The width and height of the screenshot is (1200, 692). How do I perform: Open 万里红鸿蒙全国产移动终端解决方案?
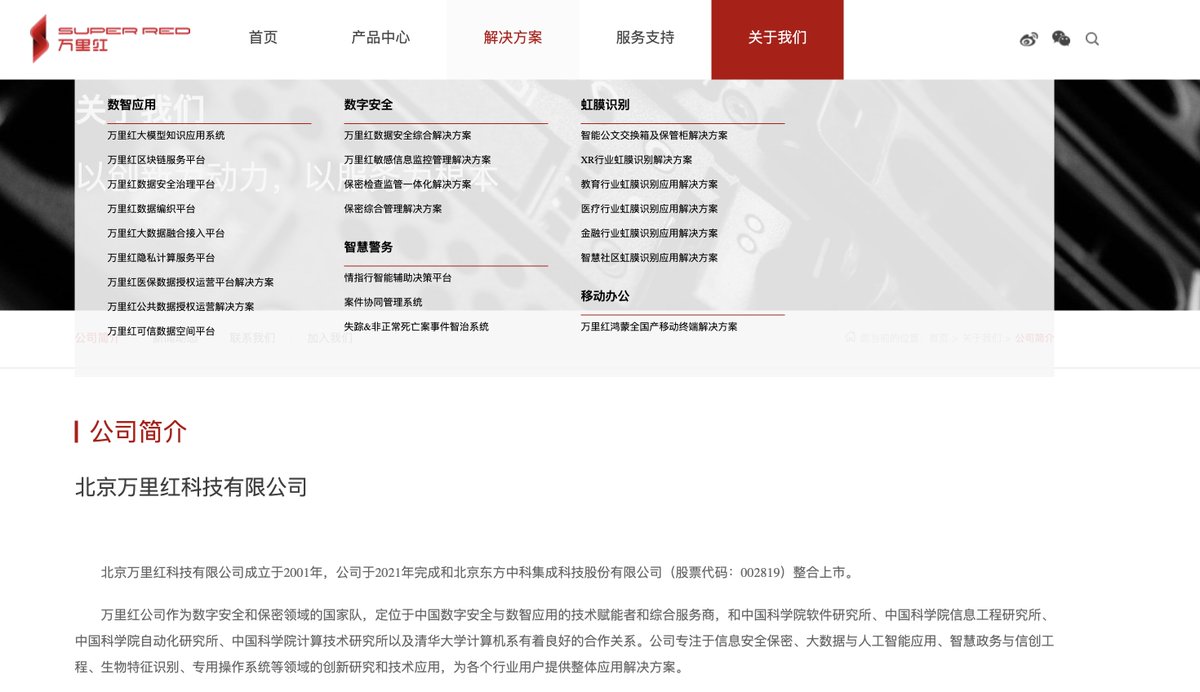[660, 327]
